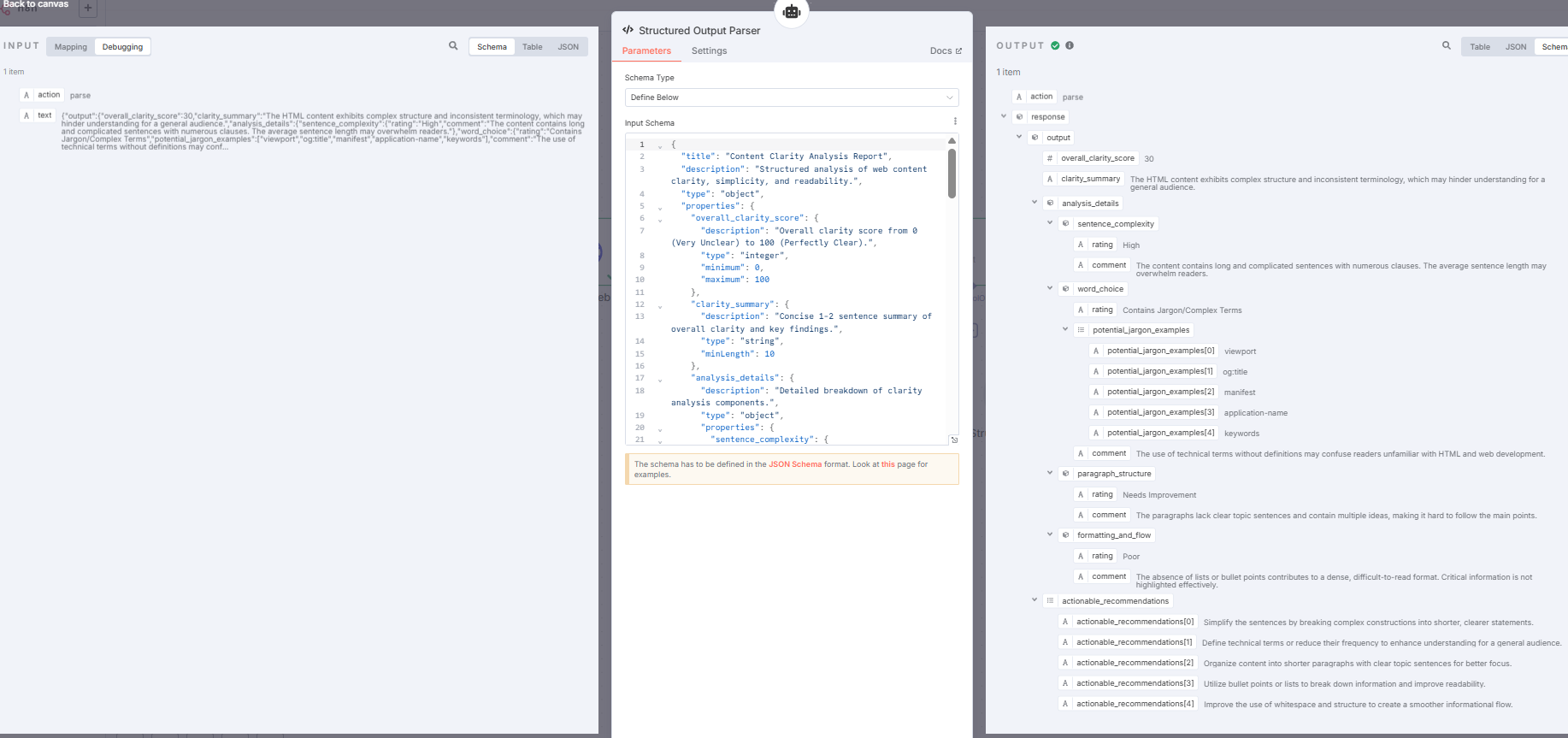This screenshot has height=738, width=1568.
Task: Click the array icon of potential_jargon_examples
Action: click(1081, 330)
